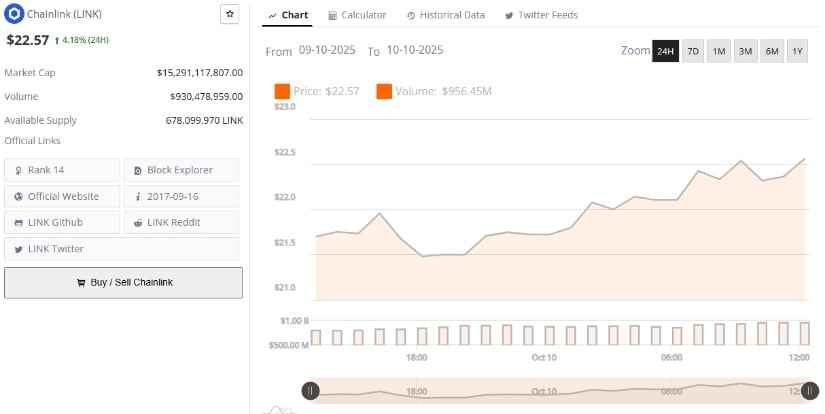Show the Twitter Feeds tab
This screenshot has height=414, width=825.
pos(541,15)
